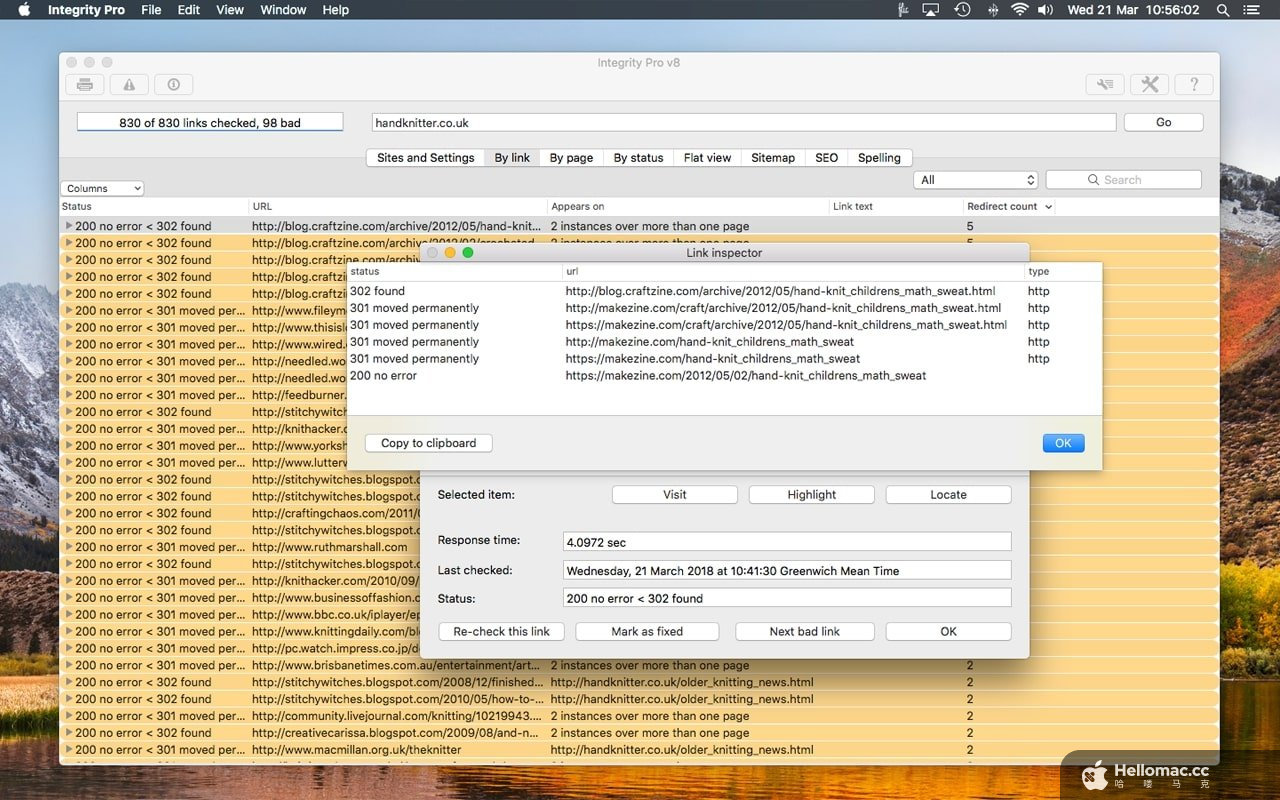Open the View menu

230,10
